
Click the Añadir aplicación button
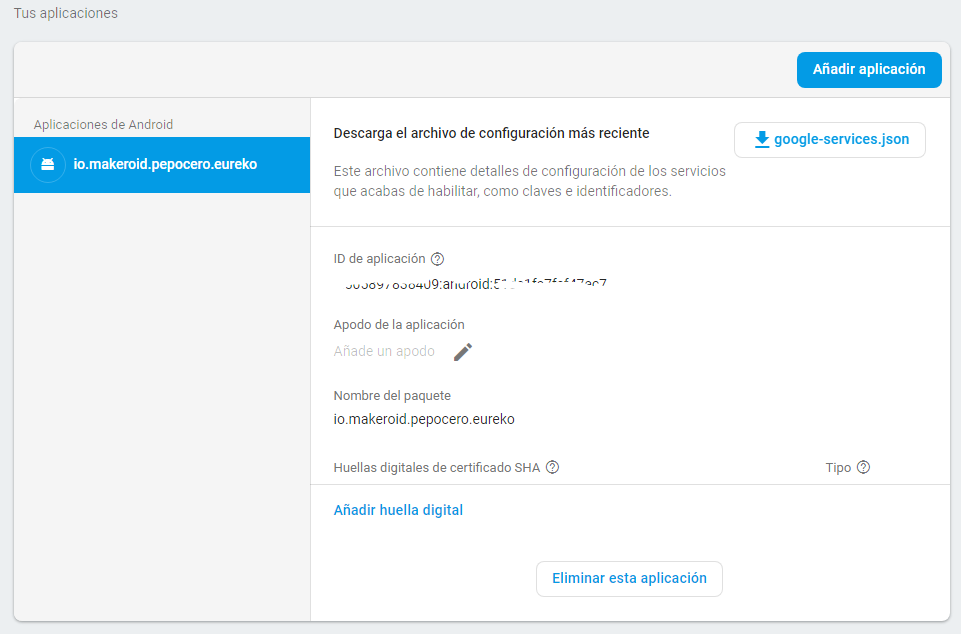(x=868, y=70)
